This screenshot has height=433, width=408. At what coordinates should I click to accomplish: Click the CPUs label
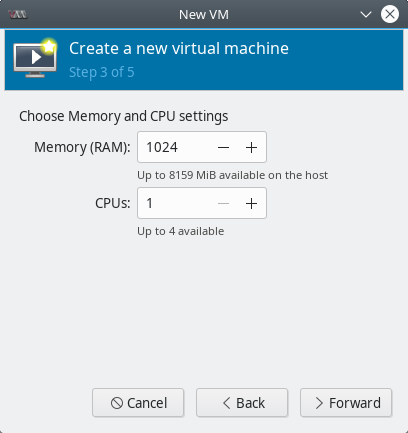click(113, 203)
